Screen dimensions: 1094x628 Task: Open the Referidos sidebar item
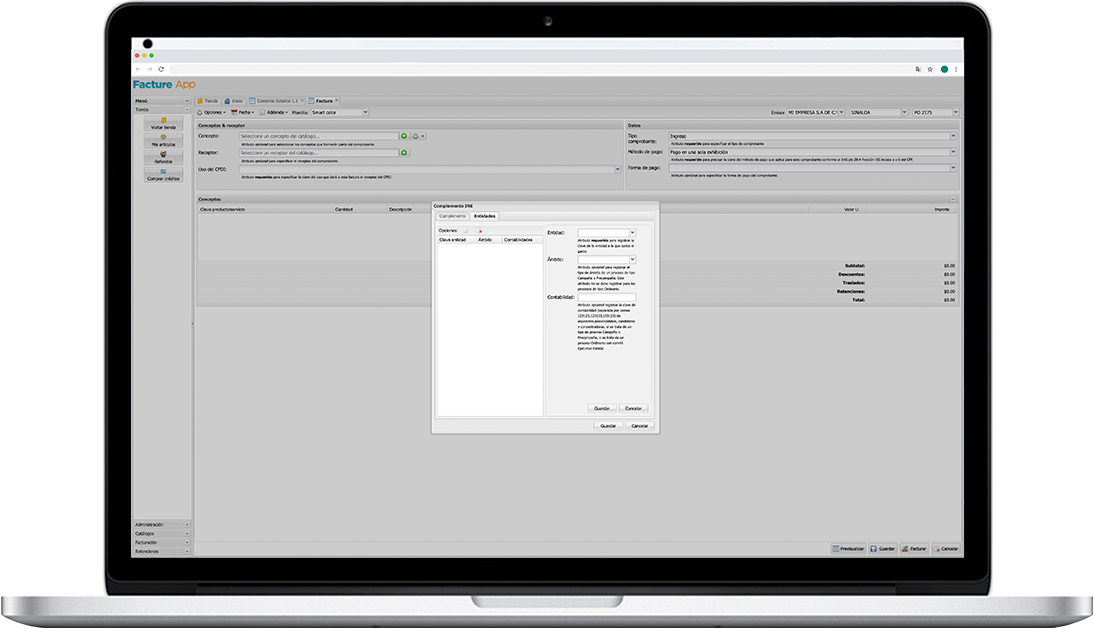[x=163, y=157]
